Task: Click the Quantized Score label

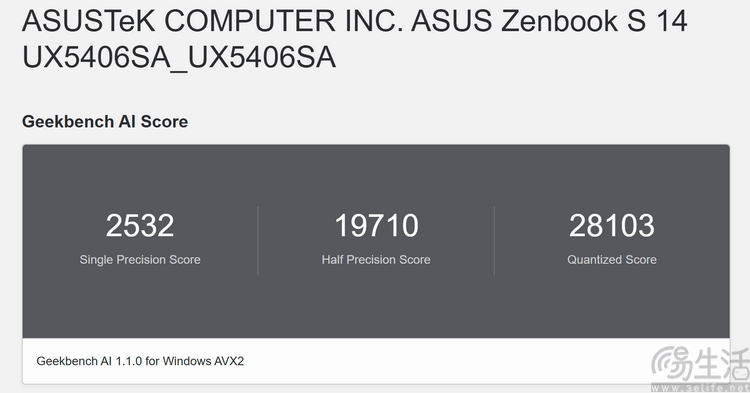Action: tap(612, 260)
